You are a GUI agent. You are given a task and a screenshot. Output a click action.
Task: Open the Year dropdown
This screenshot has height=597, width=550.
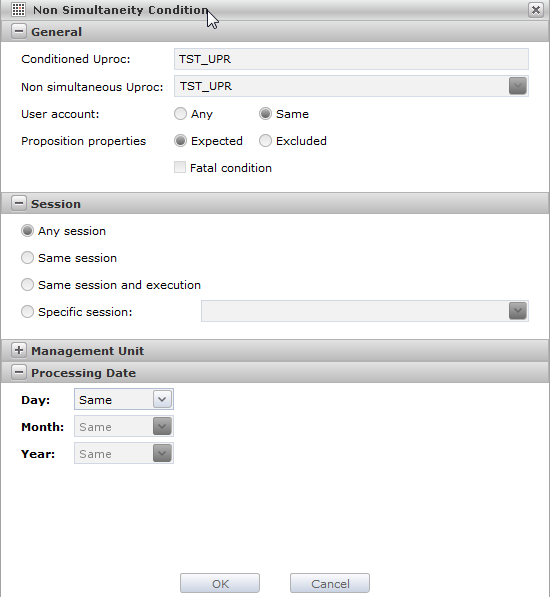(162, 453)
